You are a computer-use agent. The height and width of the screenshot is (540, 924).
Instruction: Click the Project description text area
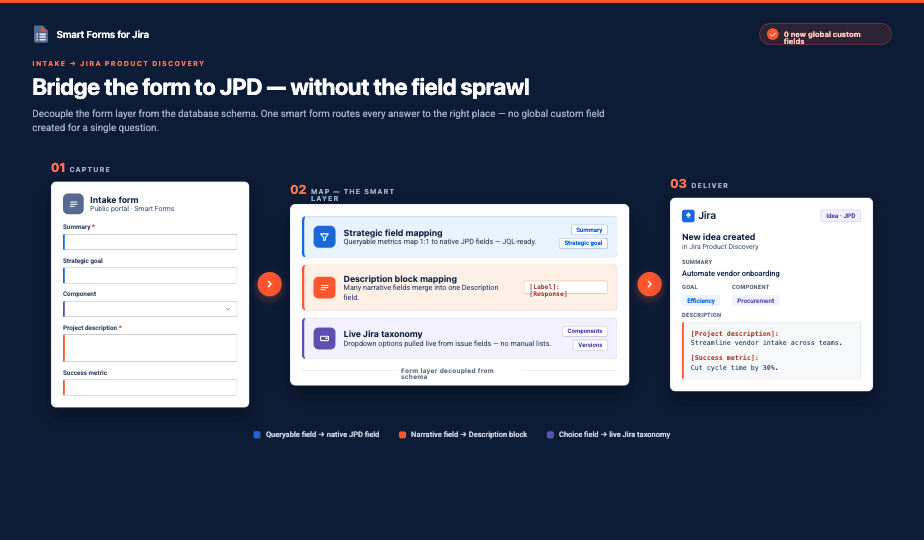150,348
